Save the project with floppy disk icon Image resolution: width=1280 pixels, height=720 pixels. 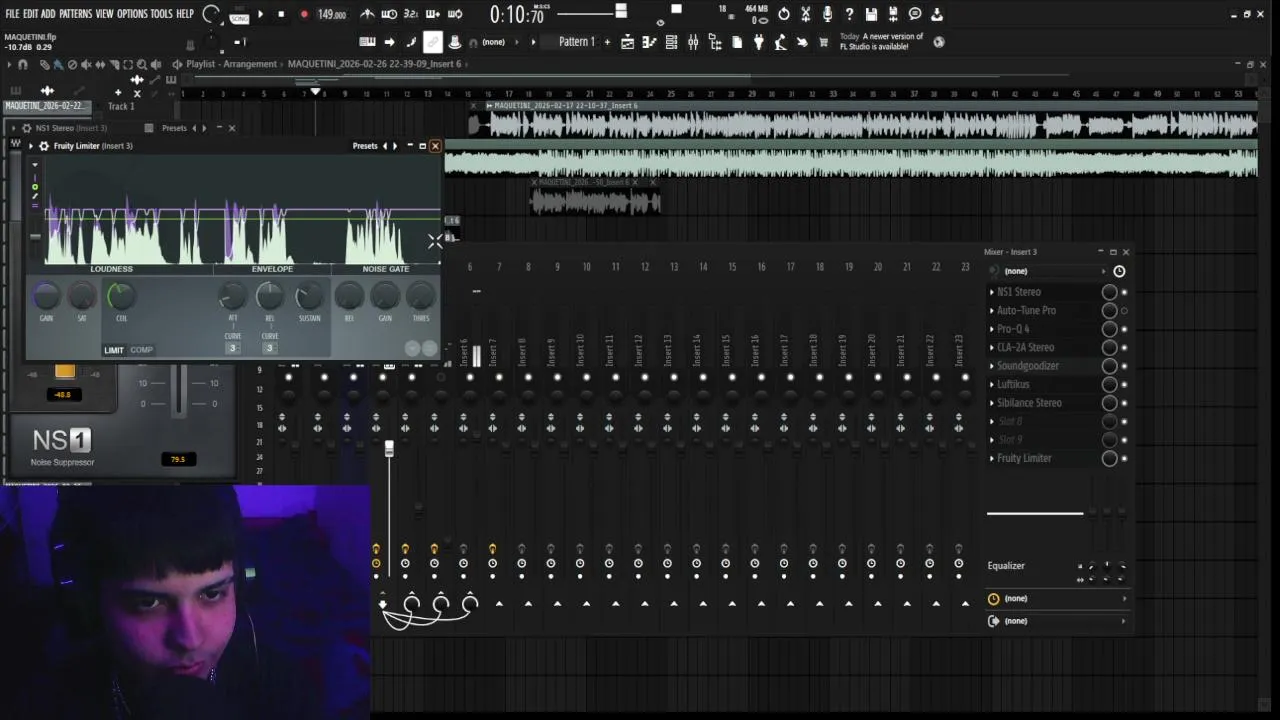tap(871, 14)
